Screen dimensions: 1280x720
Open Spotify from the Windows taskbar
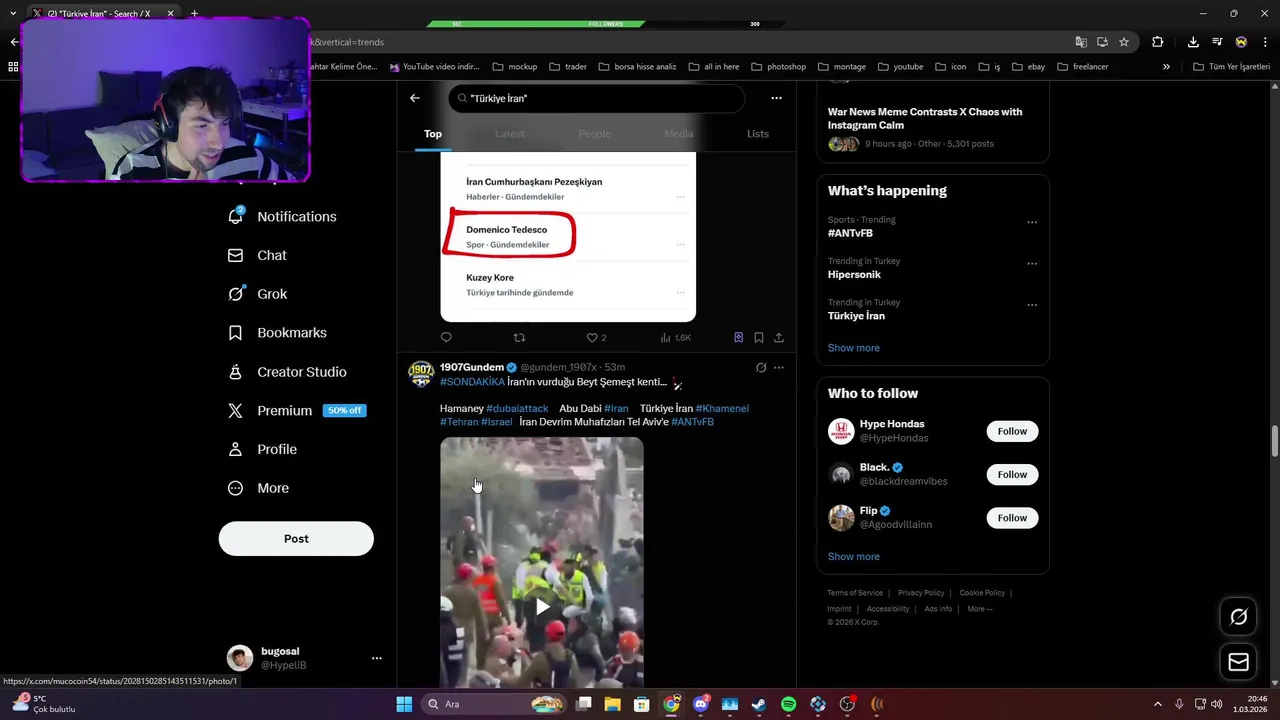click(x=788, y=704)
